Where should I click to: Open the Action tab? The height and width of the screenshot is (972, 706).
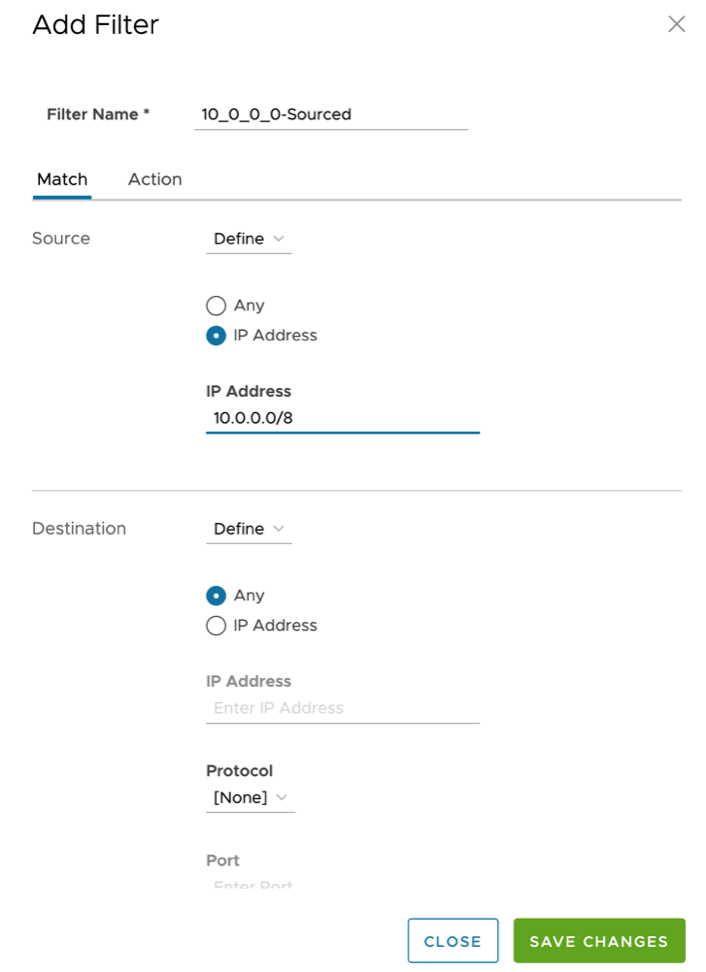[x=155, y=180]
